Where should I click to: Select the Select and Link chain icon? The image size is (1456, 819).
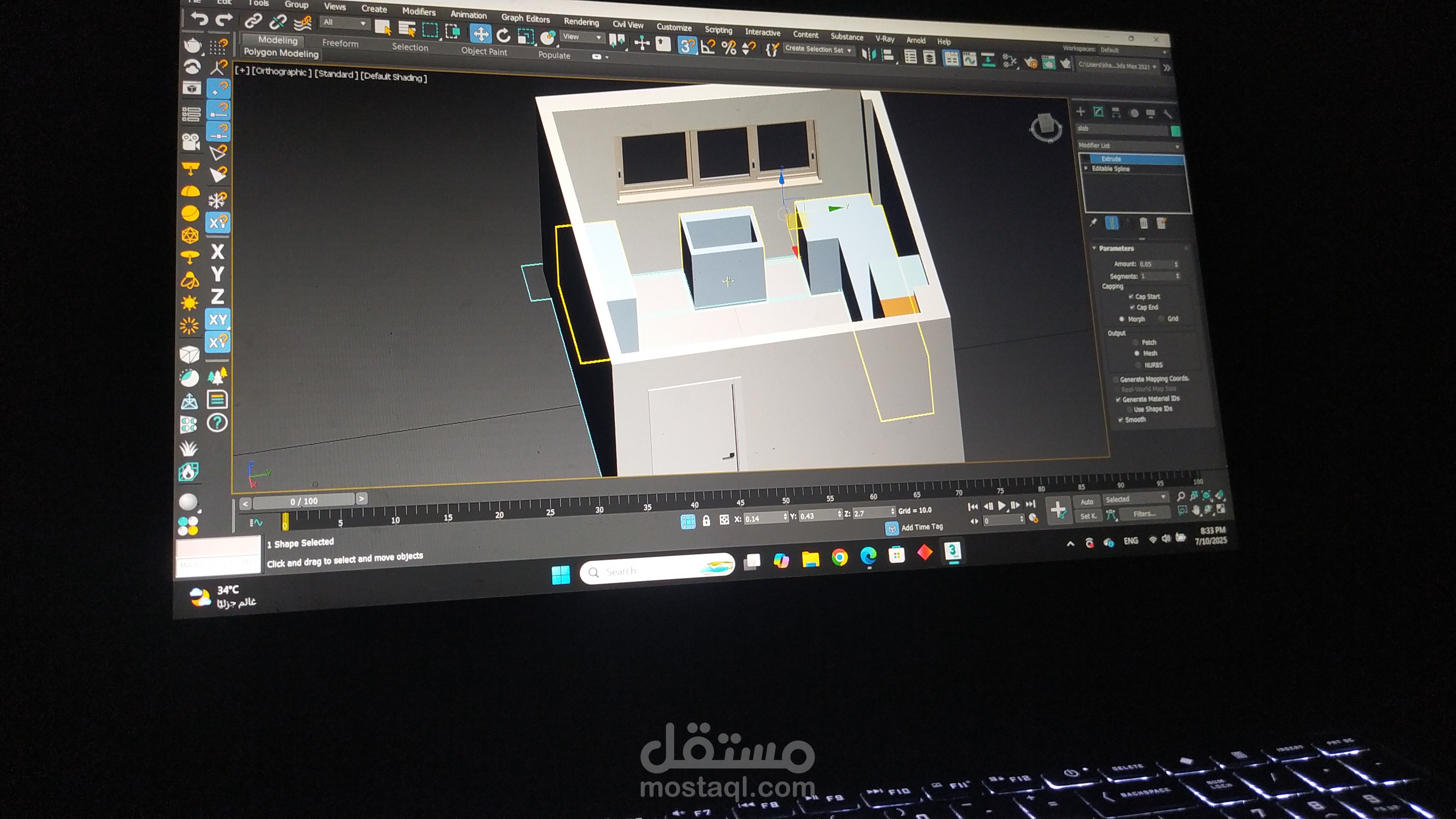tap(253, 21)
